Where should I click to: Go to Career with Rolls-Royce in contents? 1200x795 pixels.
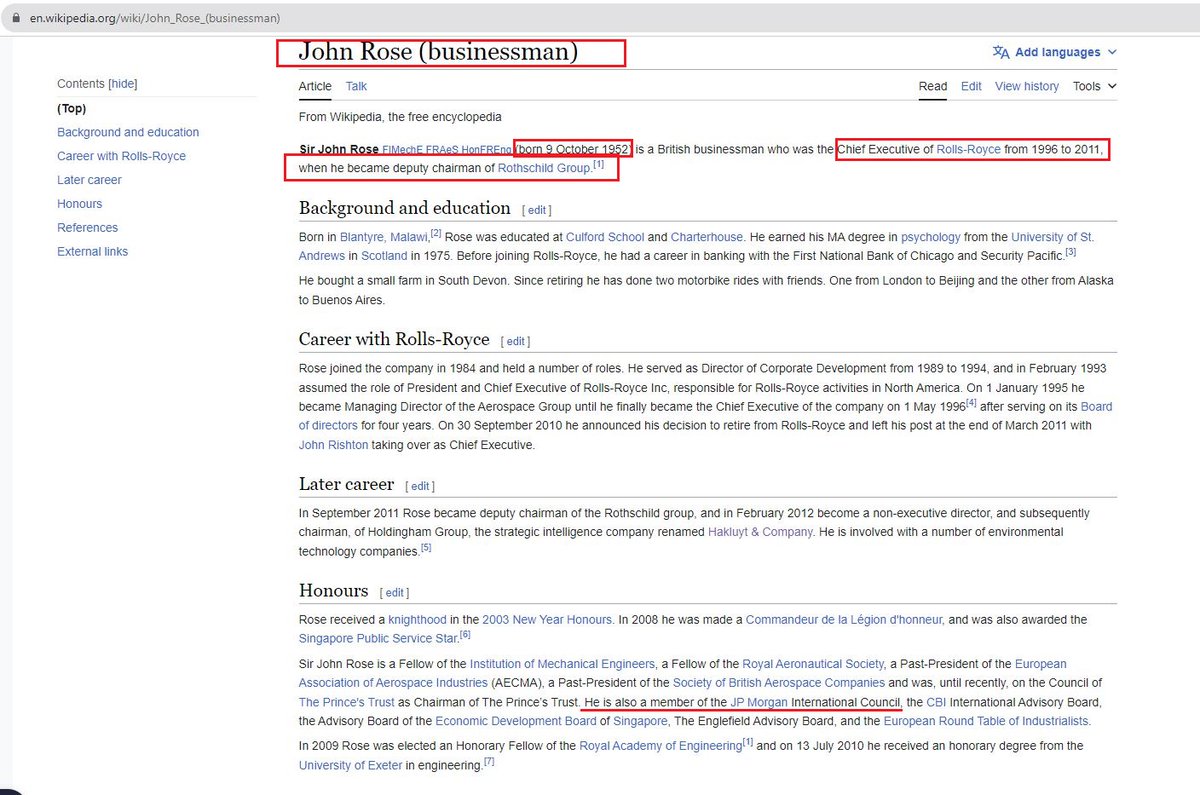121,156
